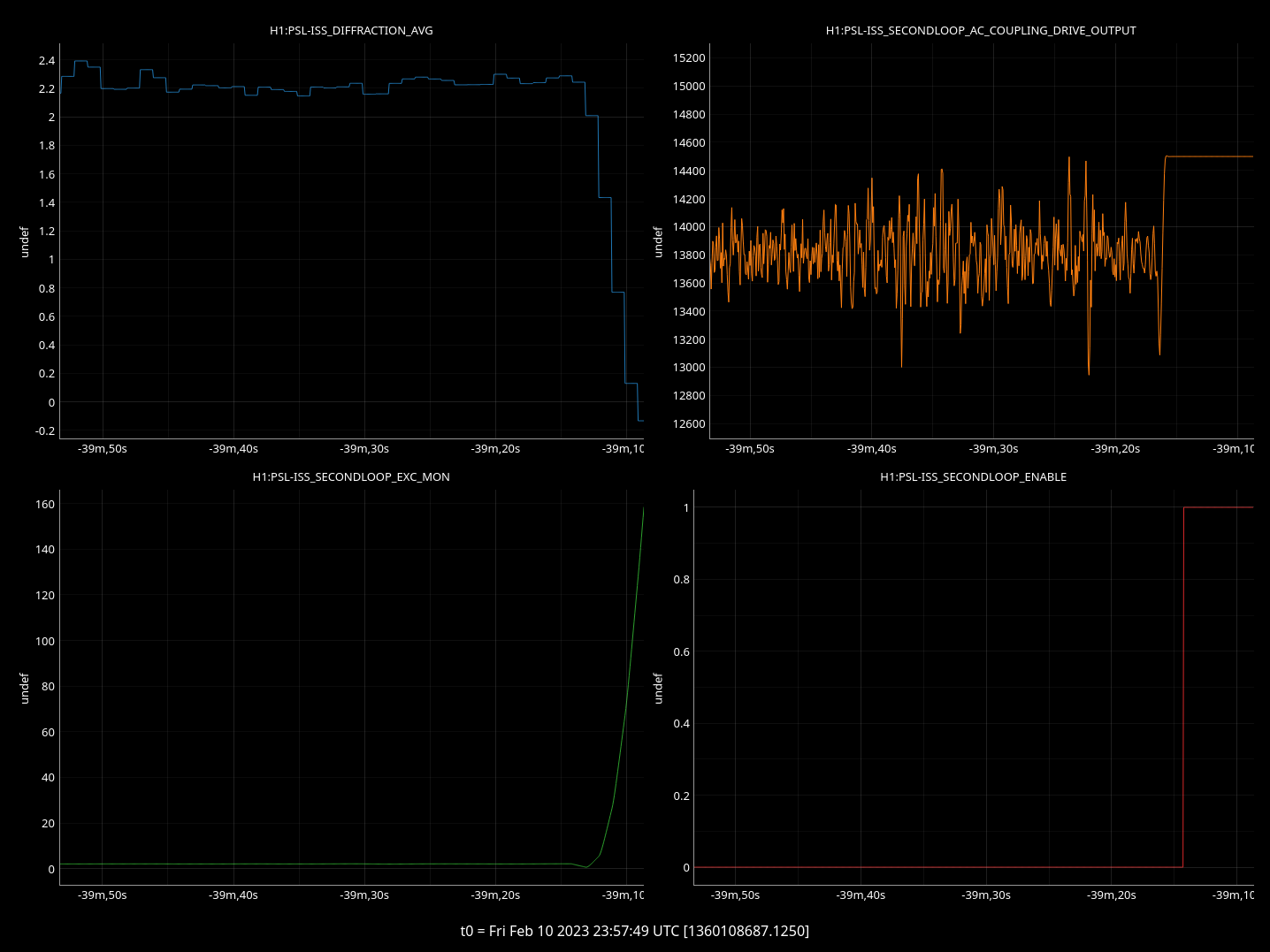Click the undef y-axis label of DIFFRACTION_AVG plot
Screen dimensions: 1270x952
25,241
